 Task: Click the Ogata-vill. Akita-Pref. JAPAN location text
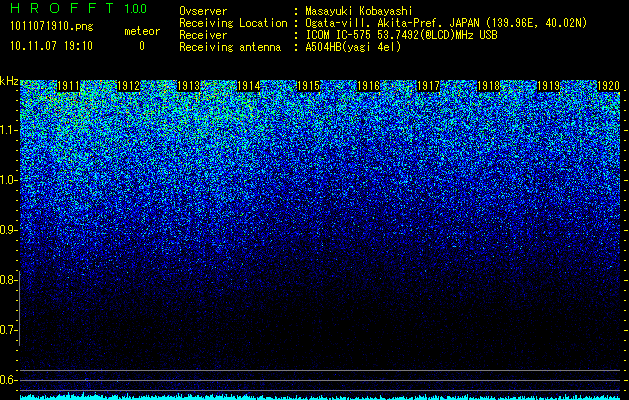(x=446, y=23)
